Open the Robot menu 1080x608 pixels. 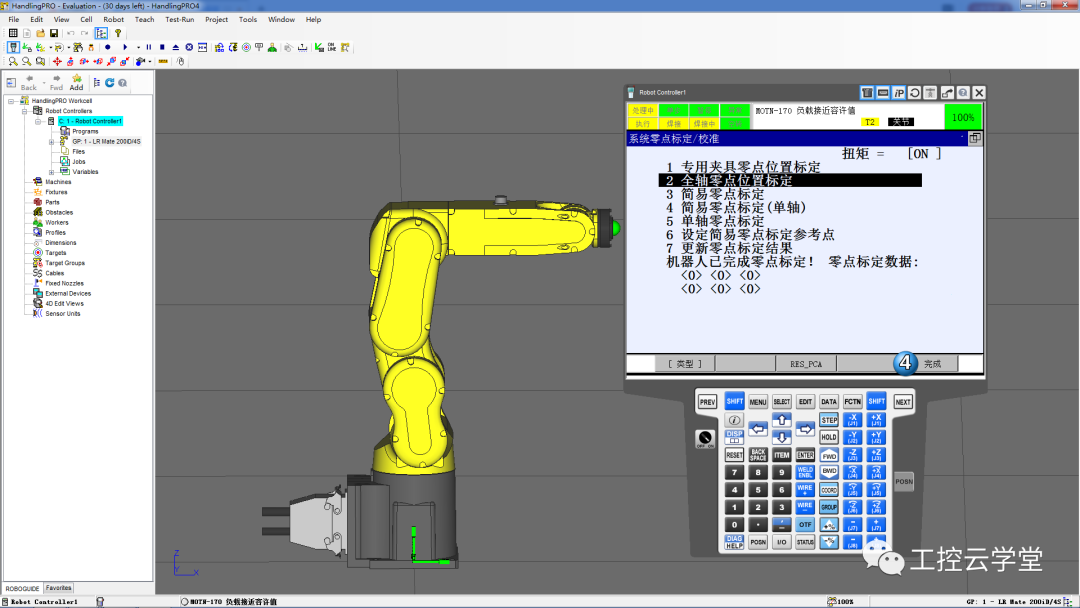(x=114, y=19)
